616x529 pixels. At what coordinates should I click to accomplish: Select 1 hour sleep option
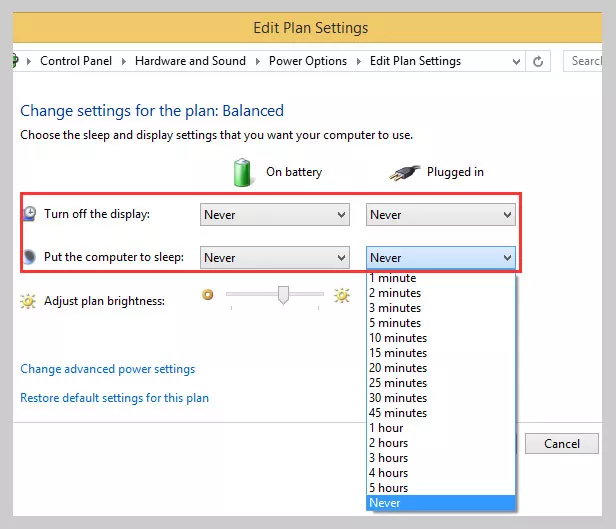click(440, 428)
